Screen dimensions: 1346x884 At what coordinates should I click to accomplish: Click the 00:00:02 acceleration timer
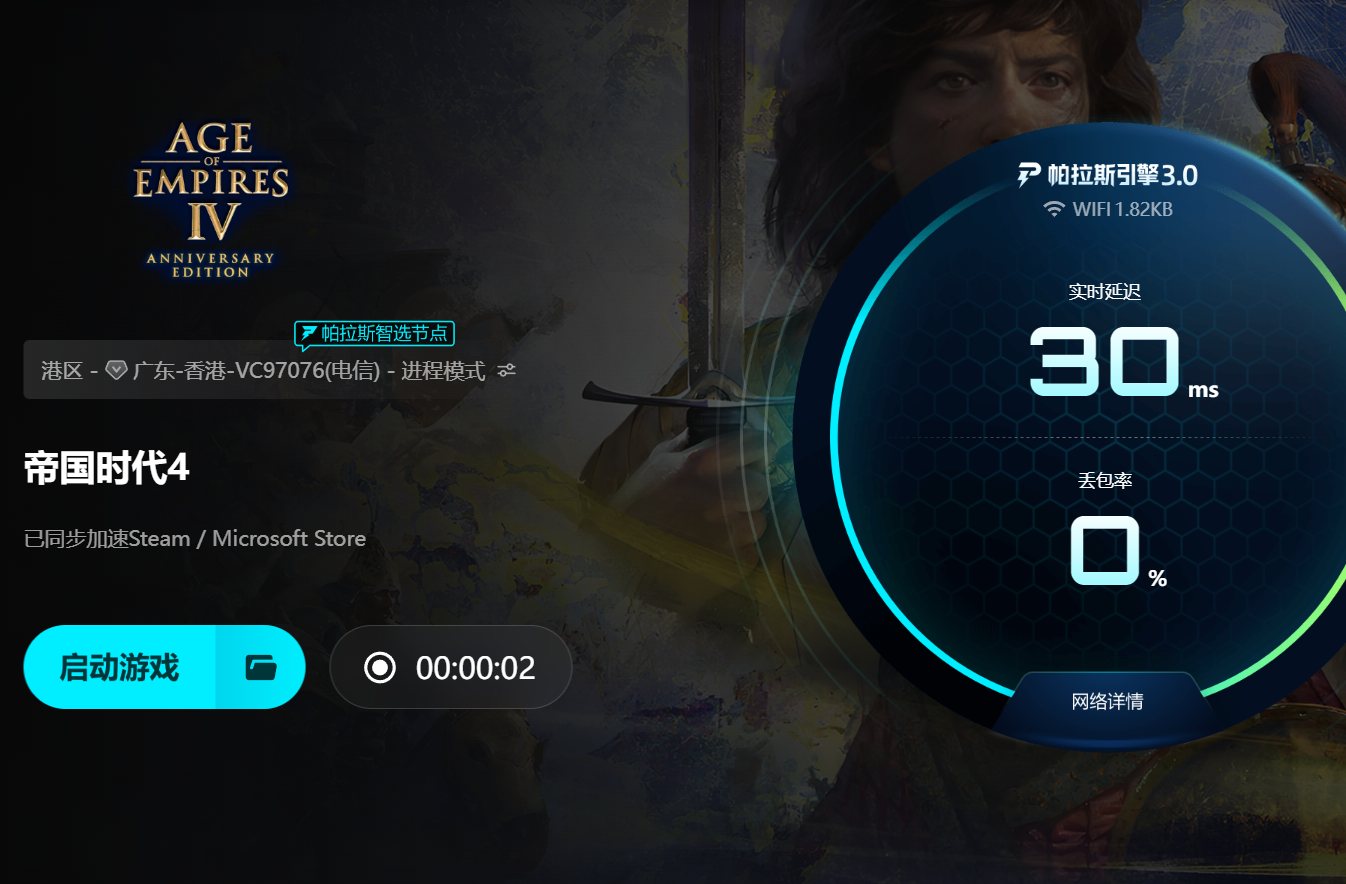click(x=475, y=668)
